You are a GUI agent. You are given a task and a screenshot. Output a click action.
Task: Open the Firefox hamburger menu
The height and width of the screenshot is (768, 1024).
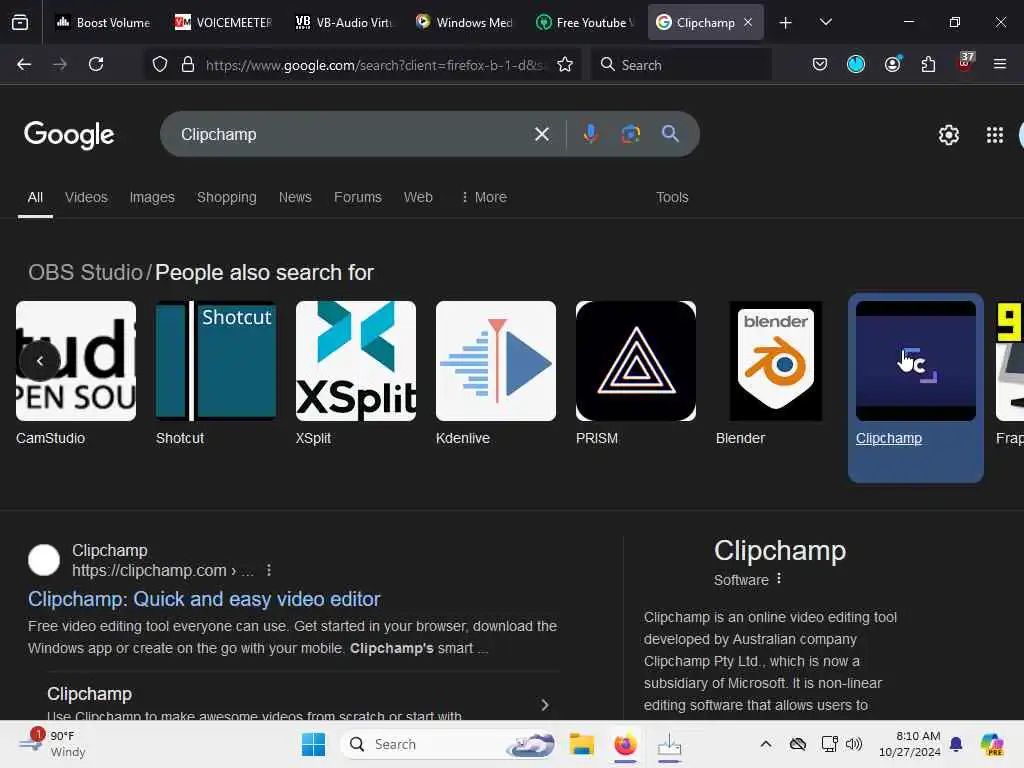click(x=1000, y=64)
